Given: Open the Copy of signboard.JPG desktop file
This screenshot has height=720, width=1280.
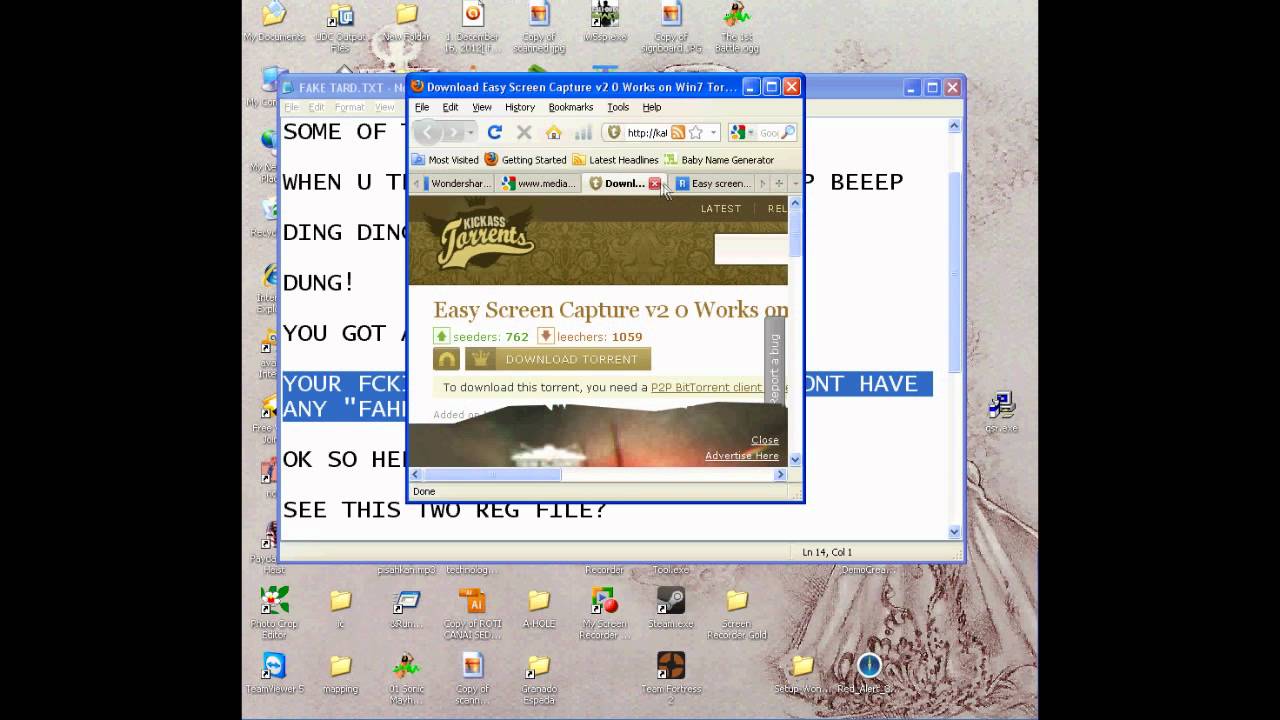Looking at the screenshot, I should coord(671,28).
